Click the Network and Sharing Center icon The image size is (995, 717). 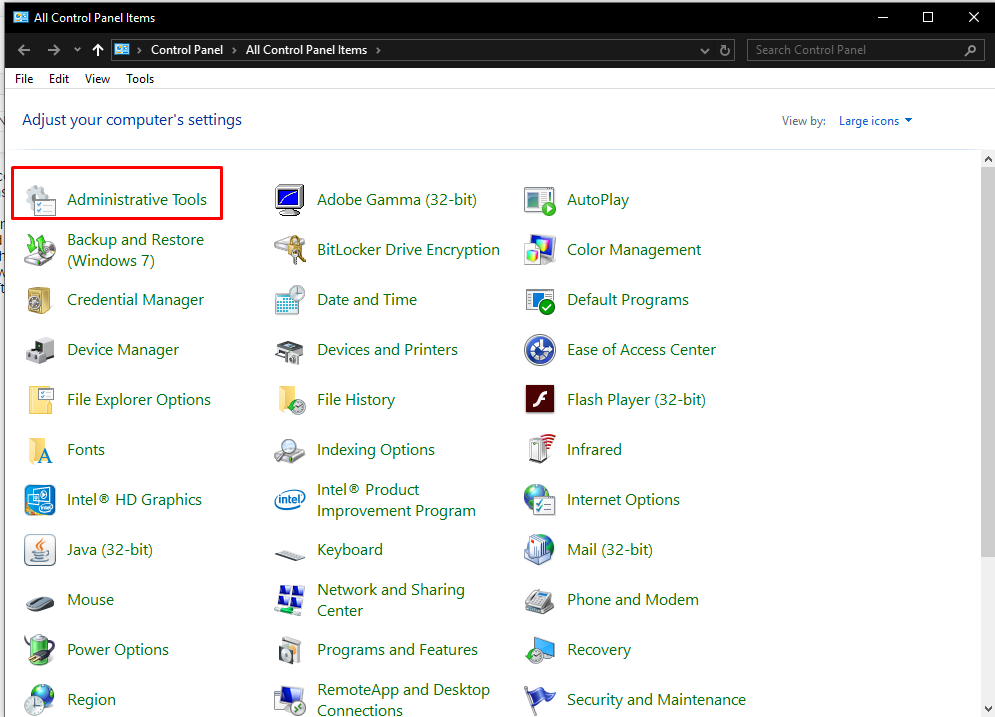coord(289,600)
